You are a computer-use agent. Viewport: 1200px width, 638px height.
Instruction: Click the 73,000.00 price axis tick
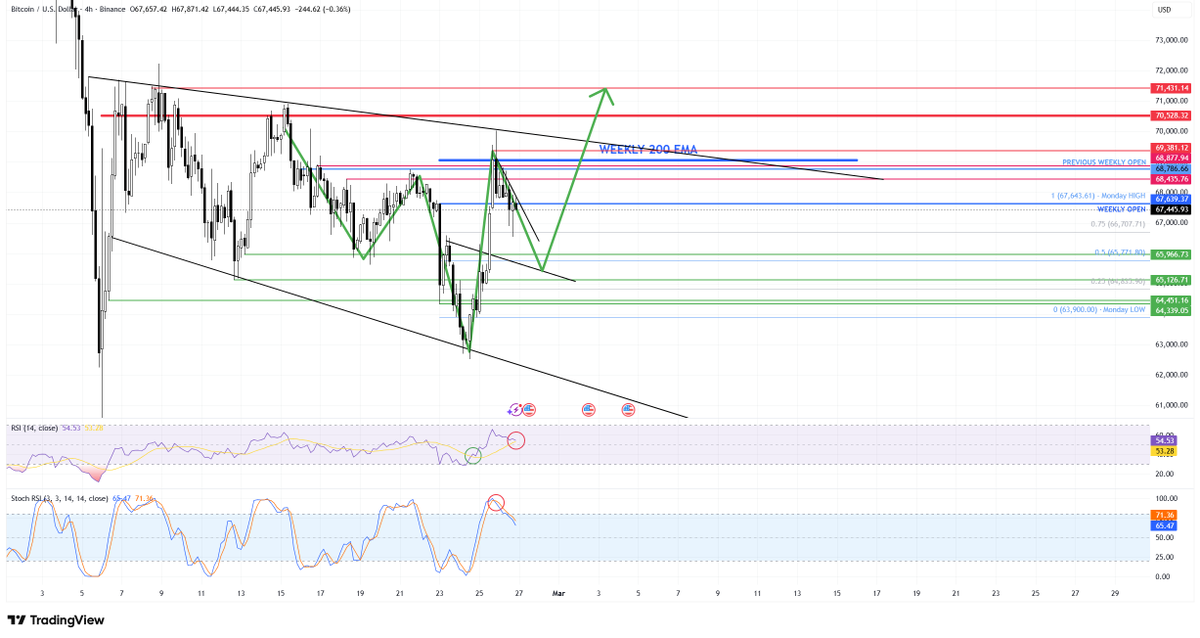click(1171, 40)
